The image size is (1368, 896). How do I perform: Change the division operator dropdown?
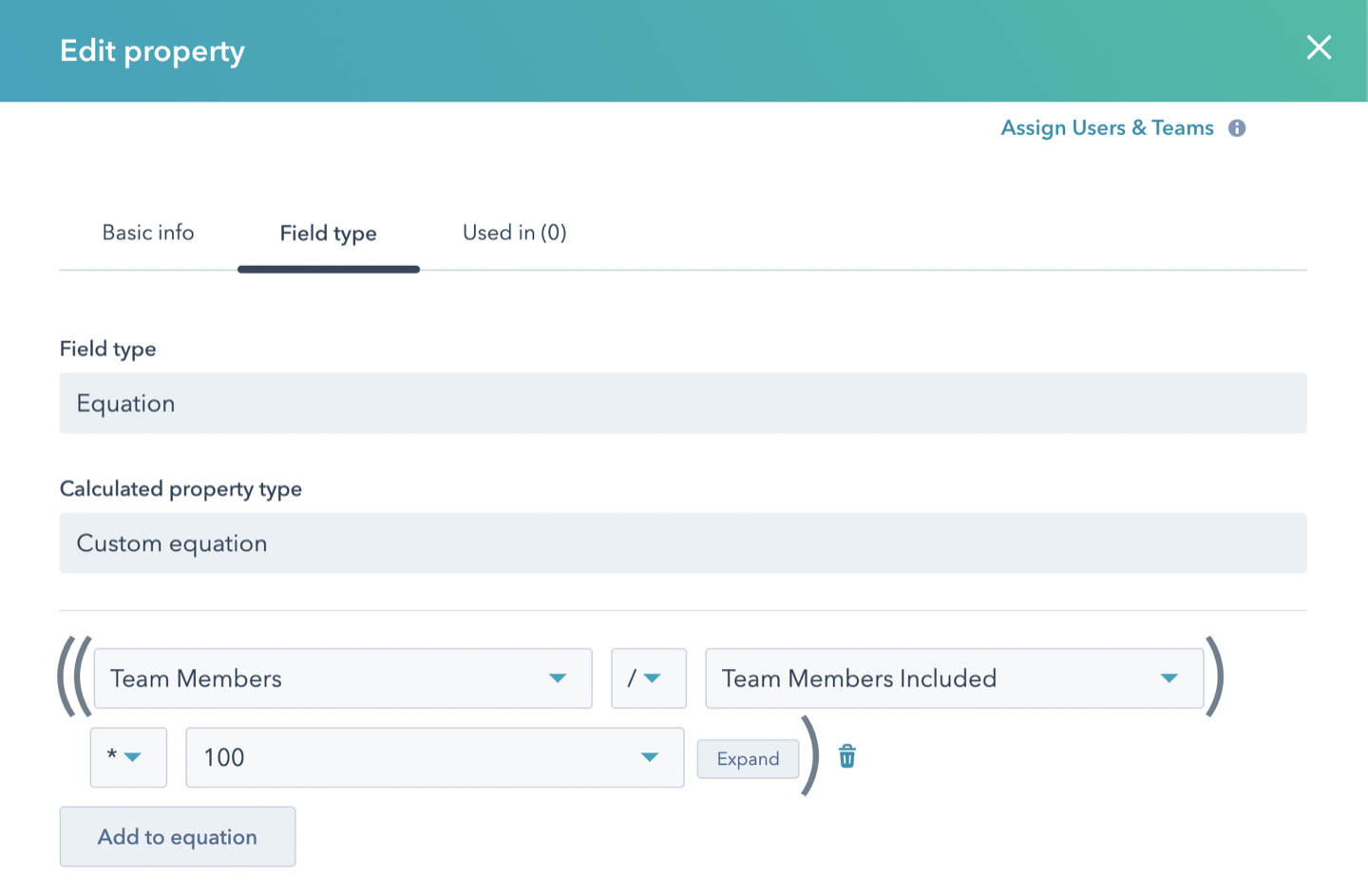(649, 678)
